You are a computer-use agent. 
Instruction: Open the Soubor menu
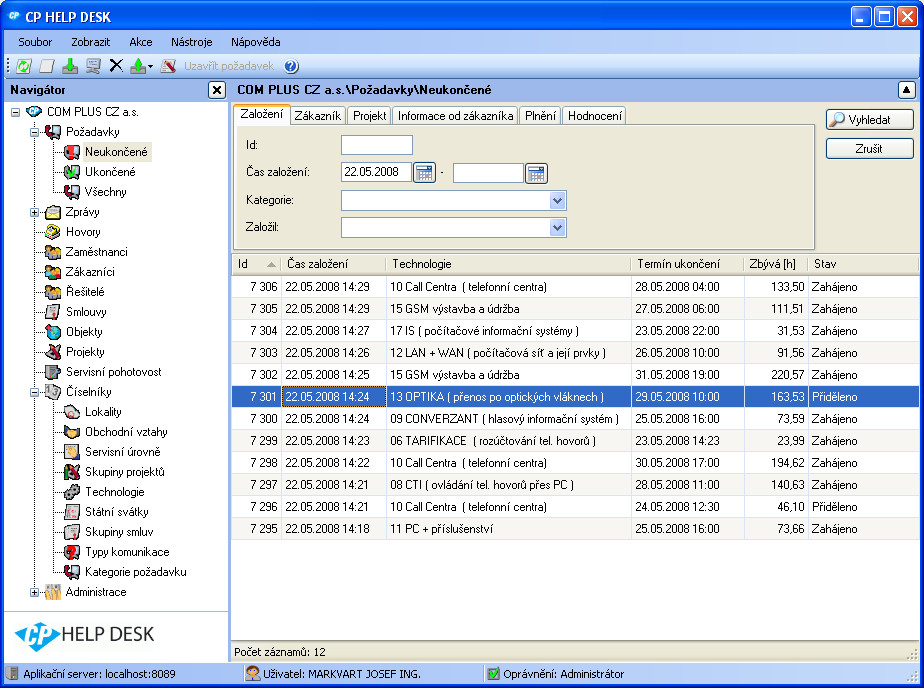[x=35, y=42]
